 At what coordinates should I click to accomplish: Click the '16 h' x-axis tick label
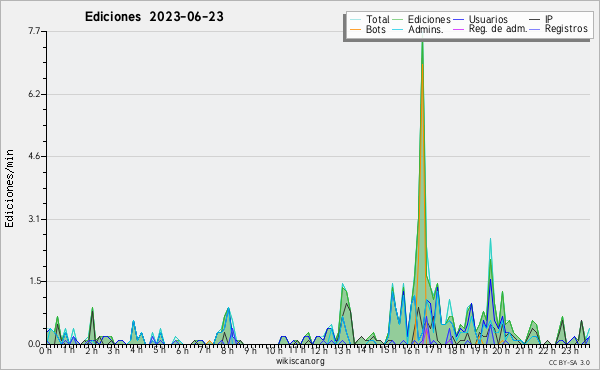click(x=411, y=351)
